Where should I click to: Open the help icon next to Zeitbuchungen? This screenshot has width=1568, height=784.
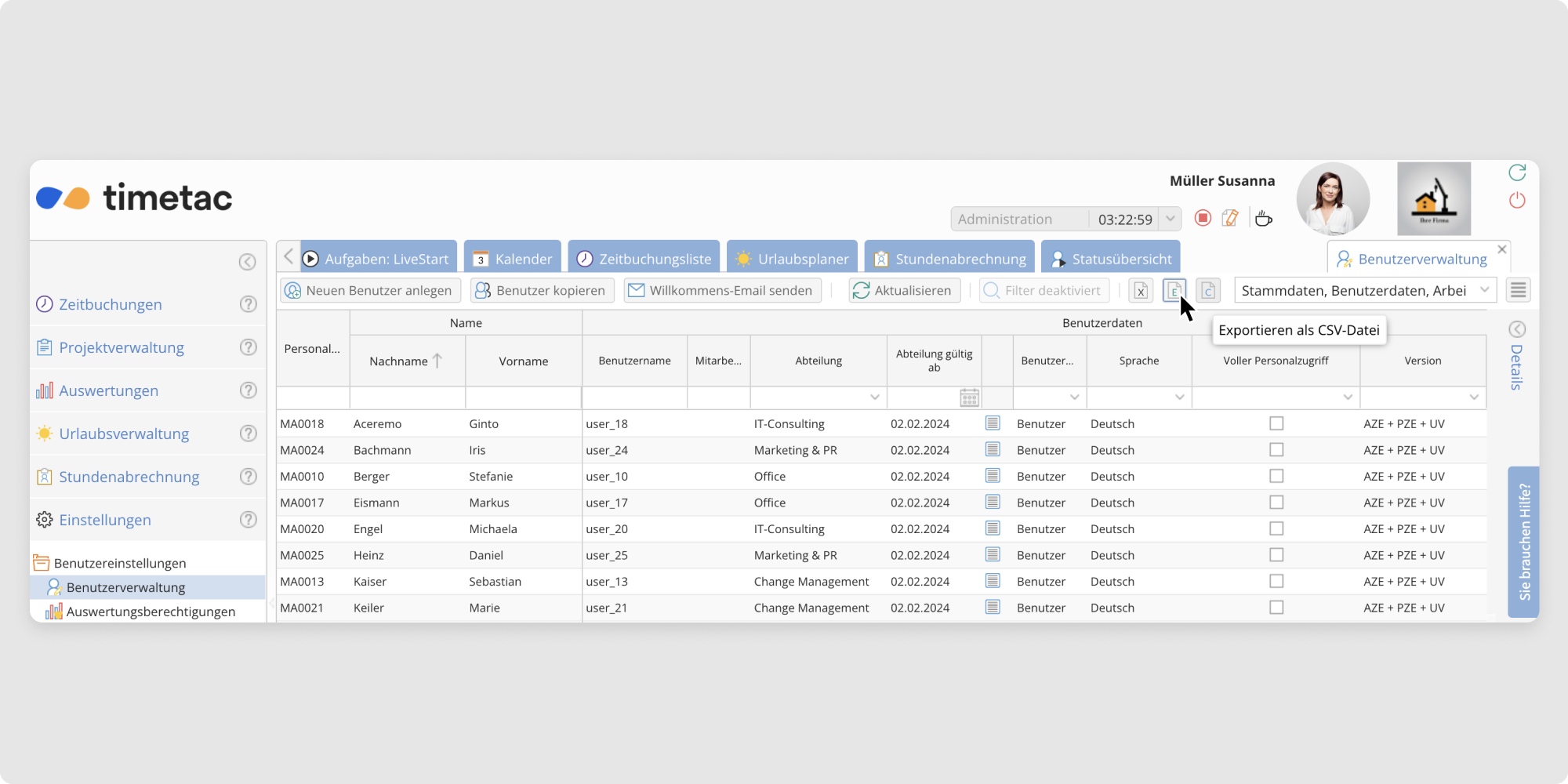248,304
